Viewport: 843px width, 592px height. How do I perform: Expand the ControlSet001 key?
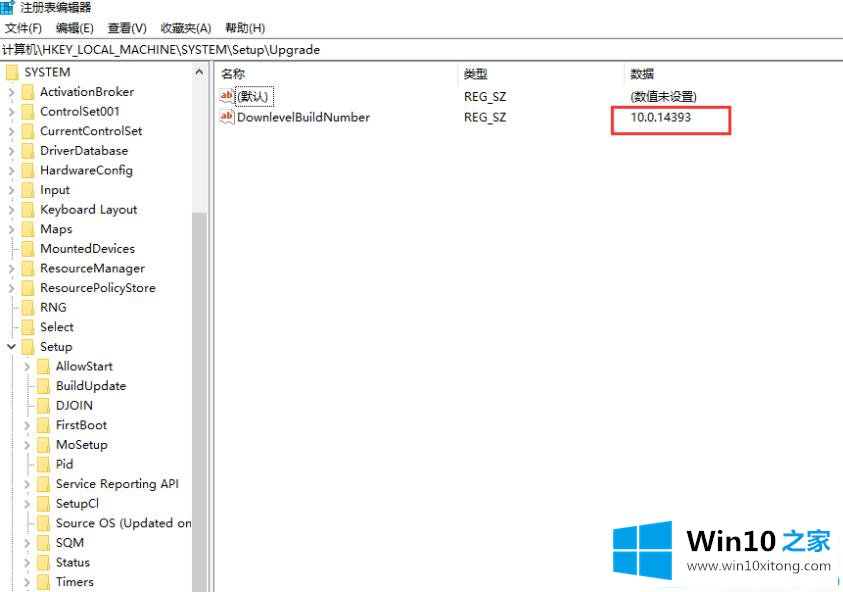11,112
